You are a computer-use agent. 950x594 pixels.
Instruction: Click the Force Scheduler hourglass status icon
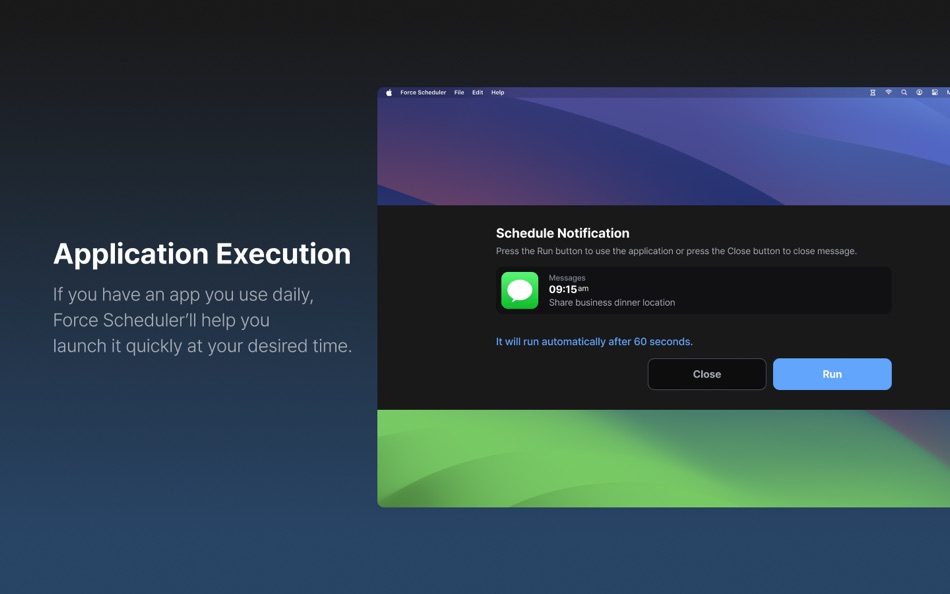(x=873, y=92)
